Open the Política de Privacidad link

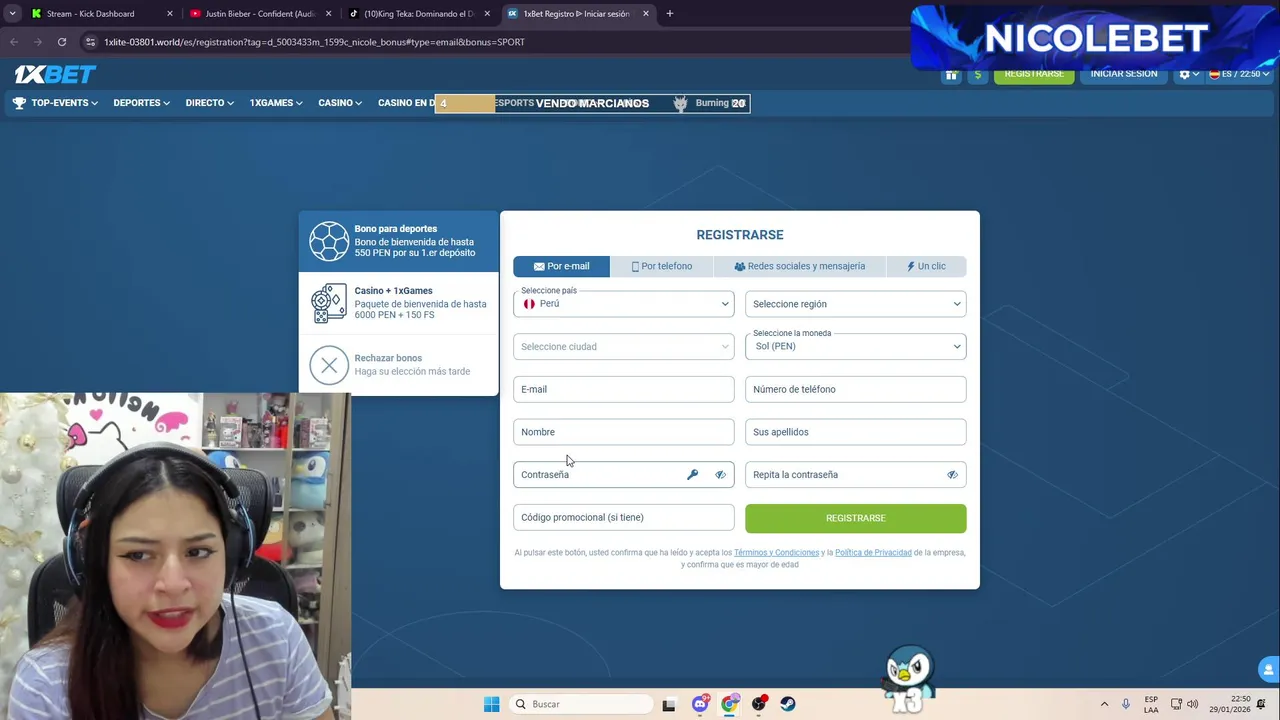pos(873,553)
